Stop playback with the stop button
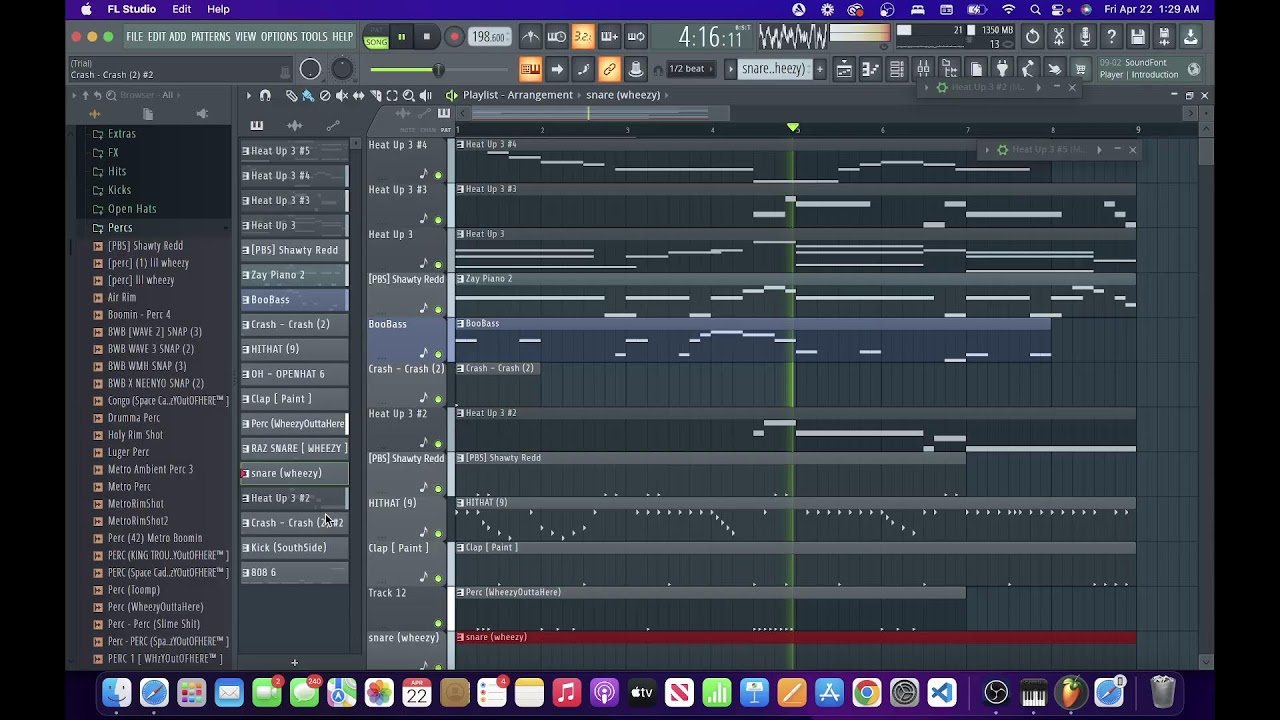 click(427, 37)
